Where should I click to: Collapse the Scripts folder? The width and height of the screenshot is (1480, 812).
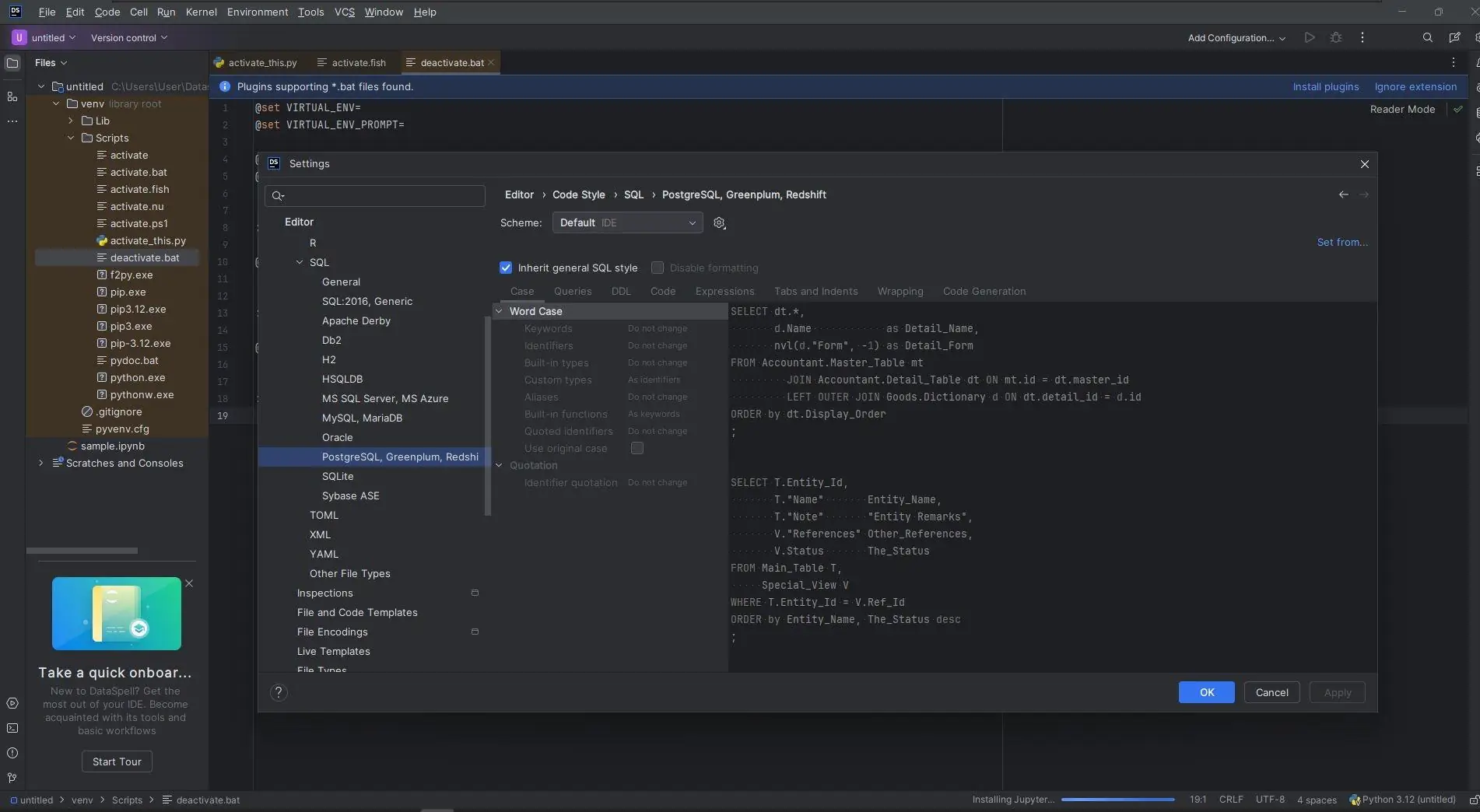71,138
